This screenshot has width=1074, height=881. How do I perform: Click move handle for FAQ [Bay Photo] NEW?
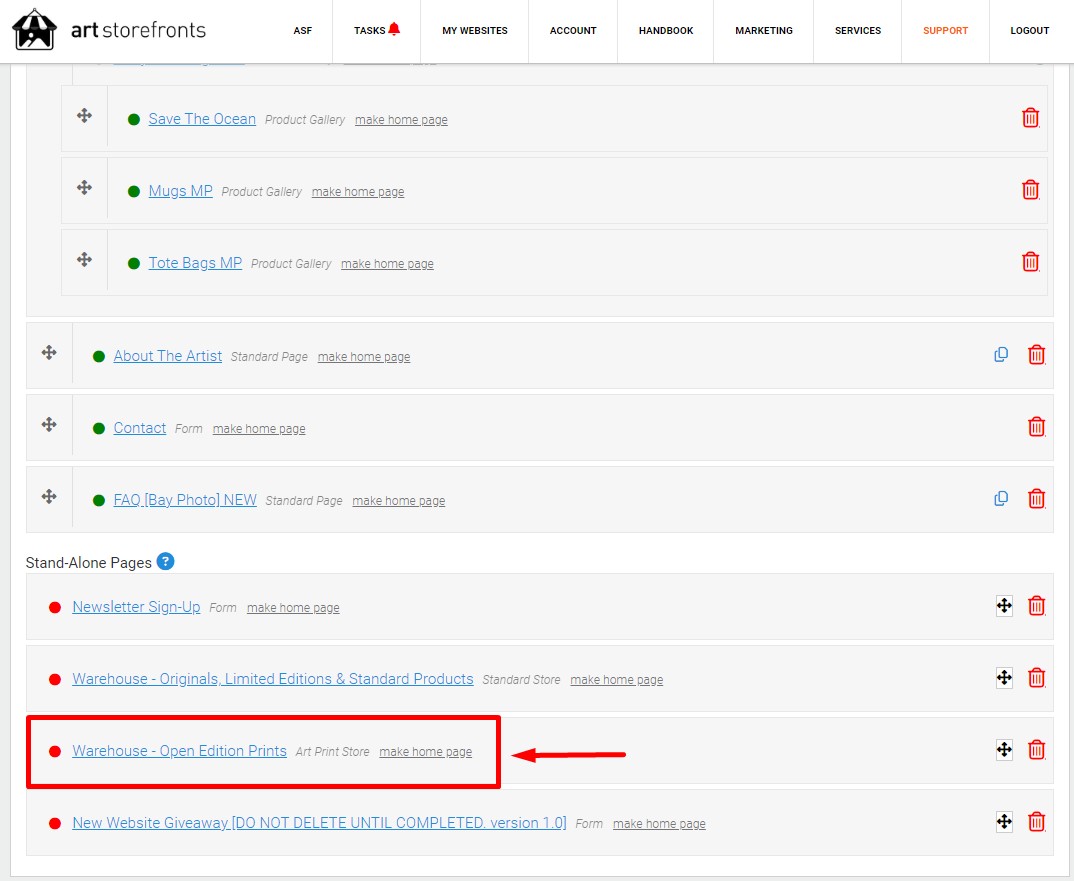[49, 496]
